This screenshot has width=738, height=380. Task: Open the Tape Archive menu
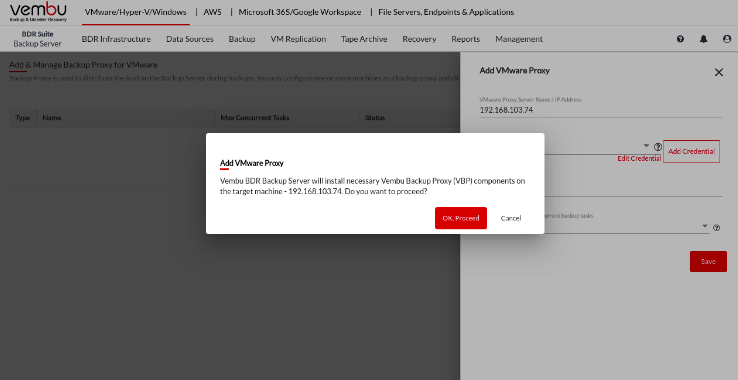click(x=364, y=39)
